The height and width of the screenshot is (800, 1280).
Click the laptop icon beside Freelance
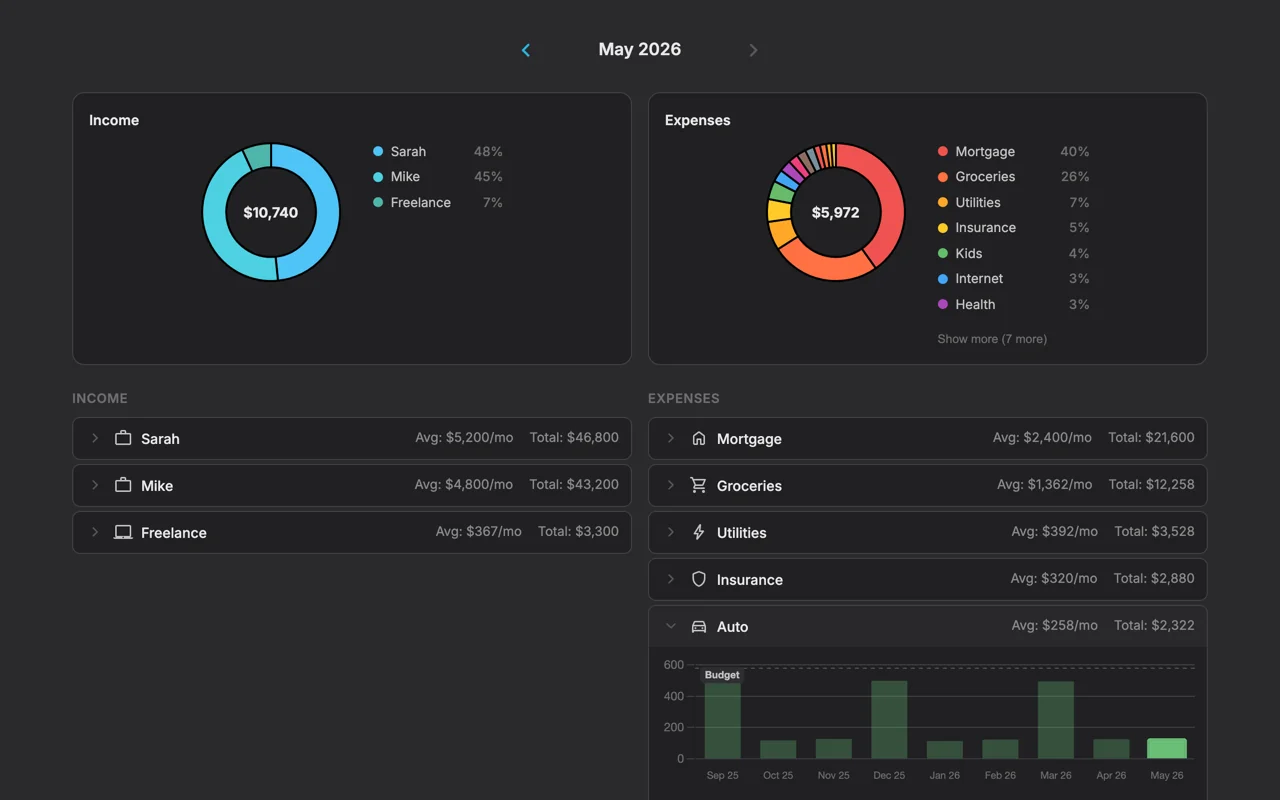click(123, 532)
